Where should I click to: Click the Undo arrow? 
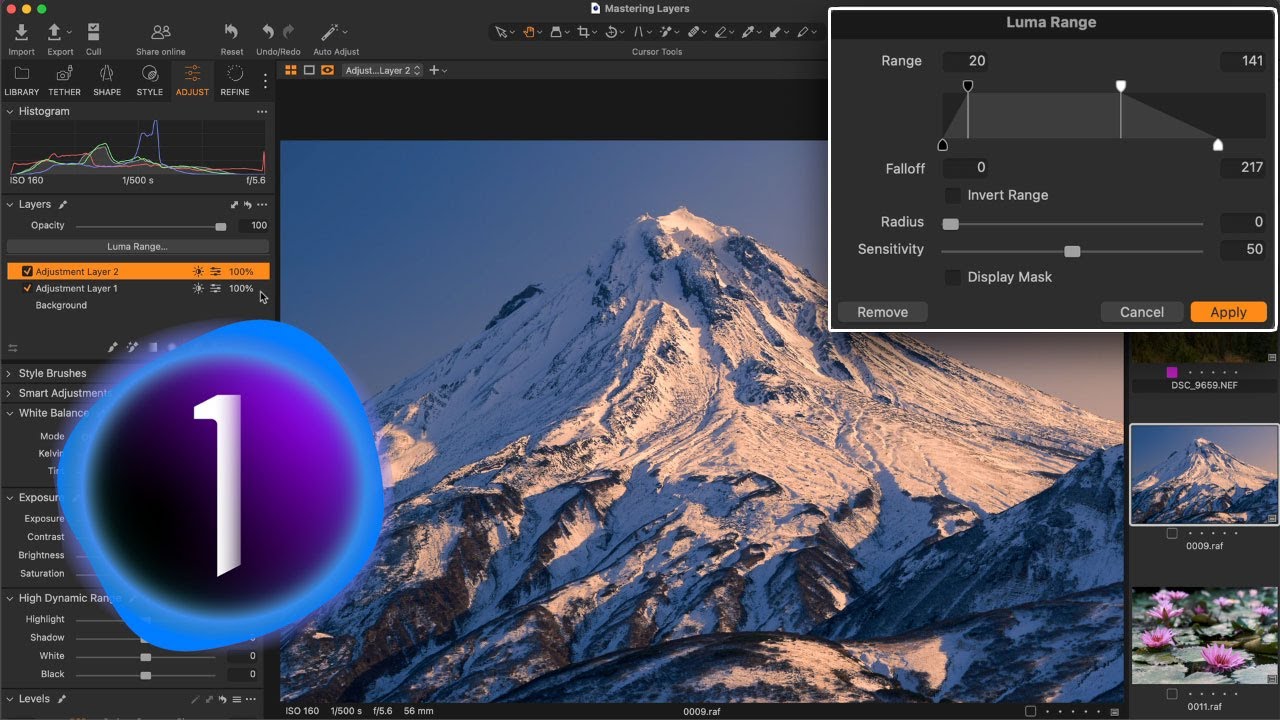[x=267, y=33]
